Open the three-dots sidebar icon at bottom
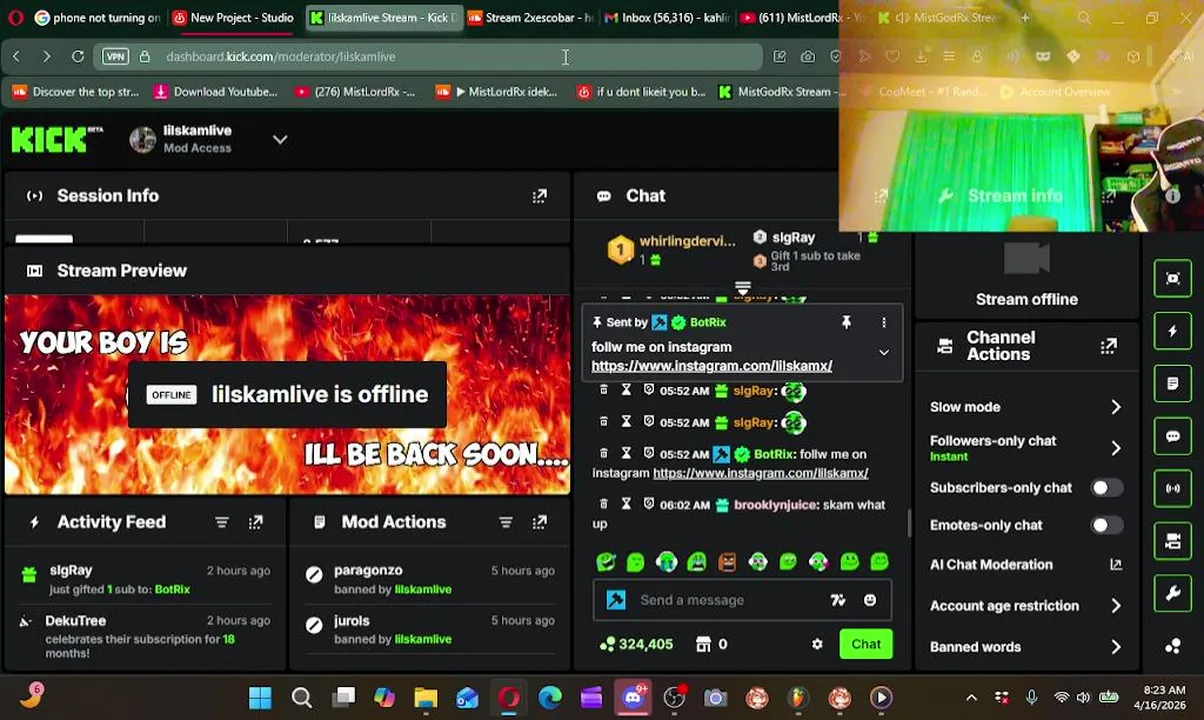Screen dimensions: 1204x720 coord(1173,646)
